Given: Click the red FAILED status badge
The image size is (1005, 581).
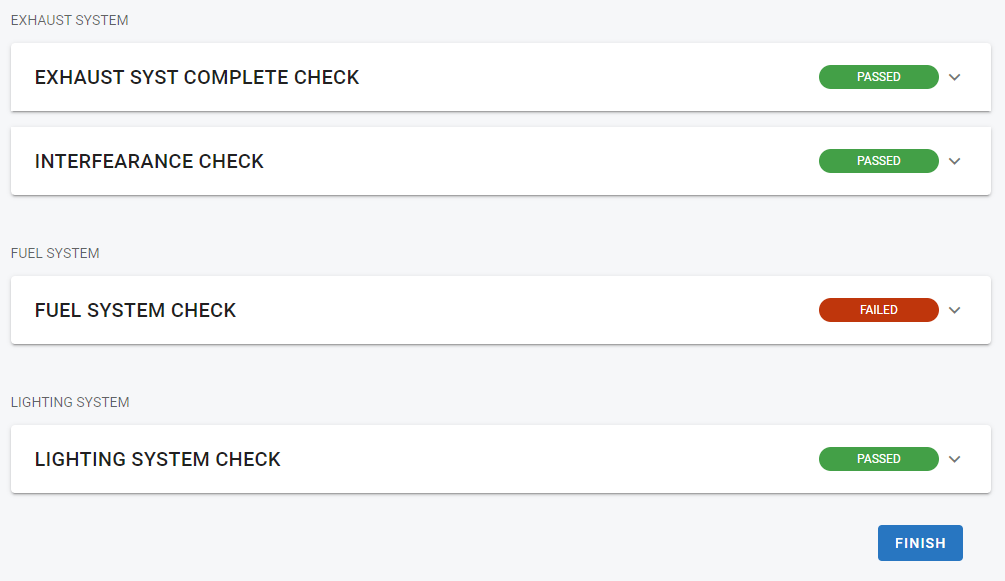Looking at the screenshot, I should click(x=878, y=310).
